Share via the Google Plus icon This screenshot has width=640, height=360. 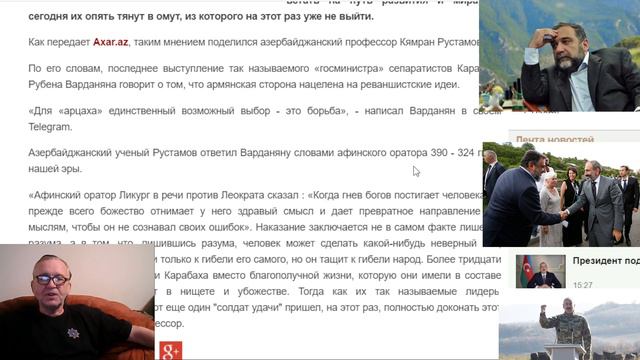point(171,351)
